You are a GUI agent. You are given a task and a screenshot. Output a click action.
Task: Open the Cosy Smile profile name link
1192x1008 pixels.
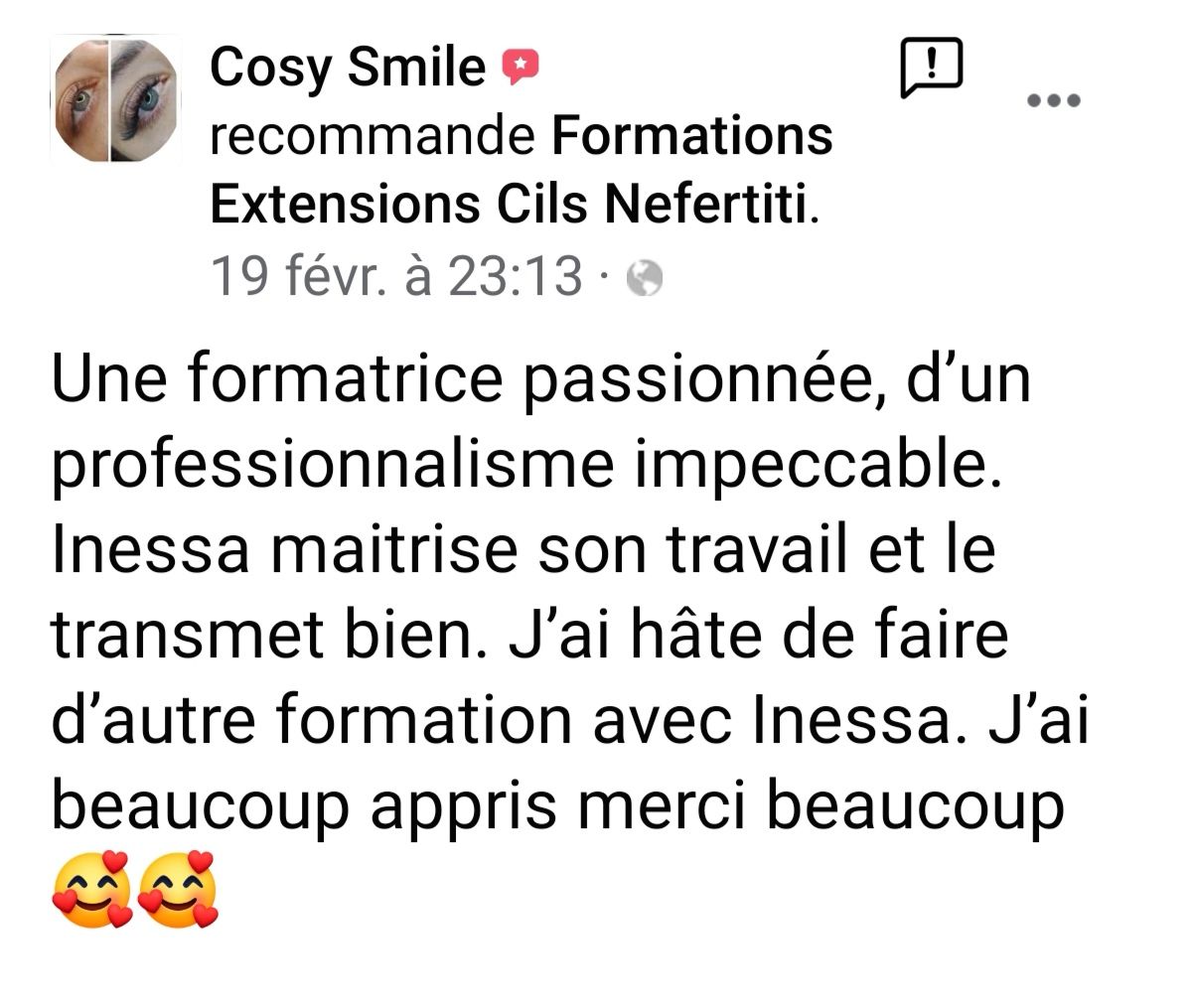click(349, 69)
